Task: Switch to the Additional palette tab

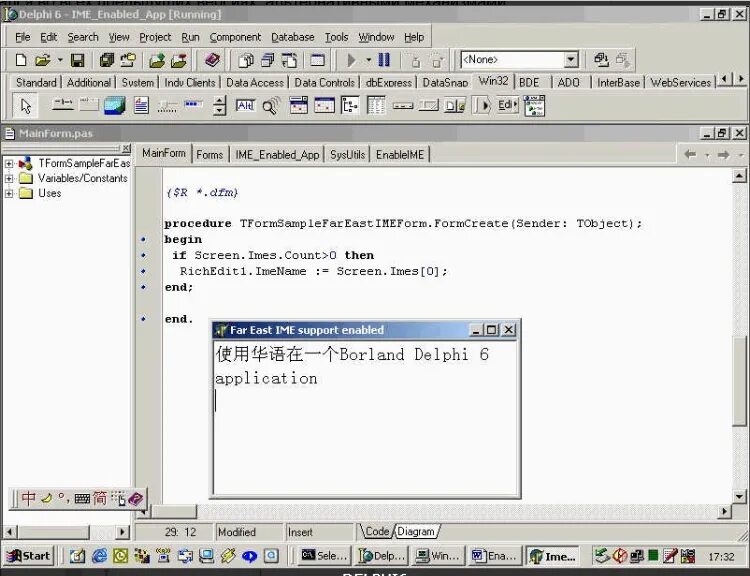Action: click(88, 83)
